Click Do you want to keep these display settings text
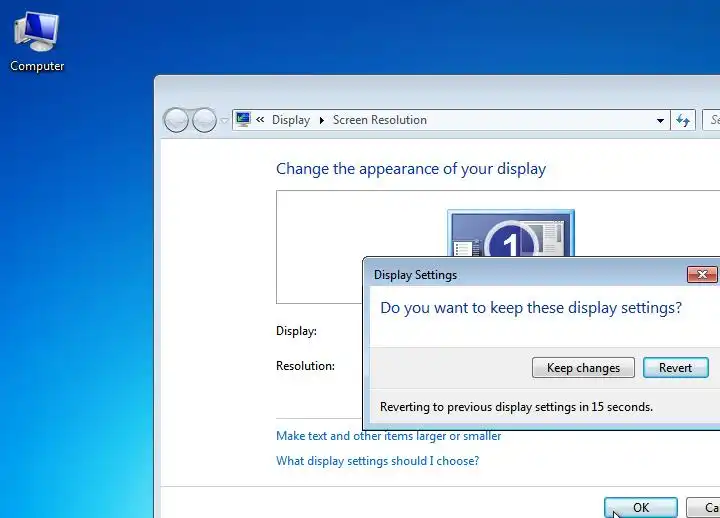This screenshot has width=720, height=518. click(531, 308)
